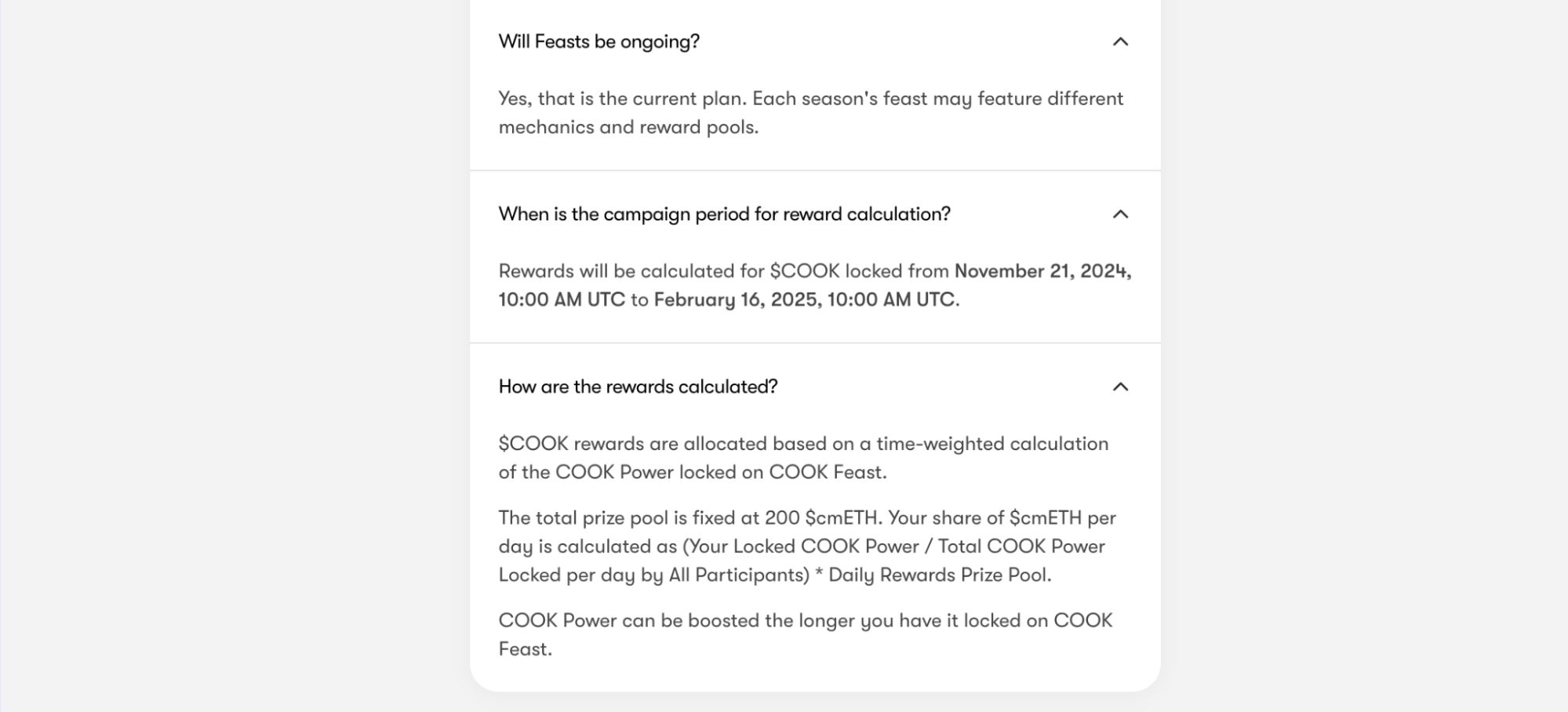This screenshot has width=1568, height=712.
Task: Click the paragraph about the 200 $cmETH prize pool
Action: pos(807,547)
